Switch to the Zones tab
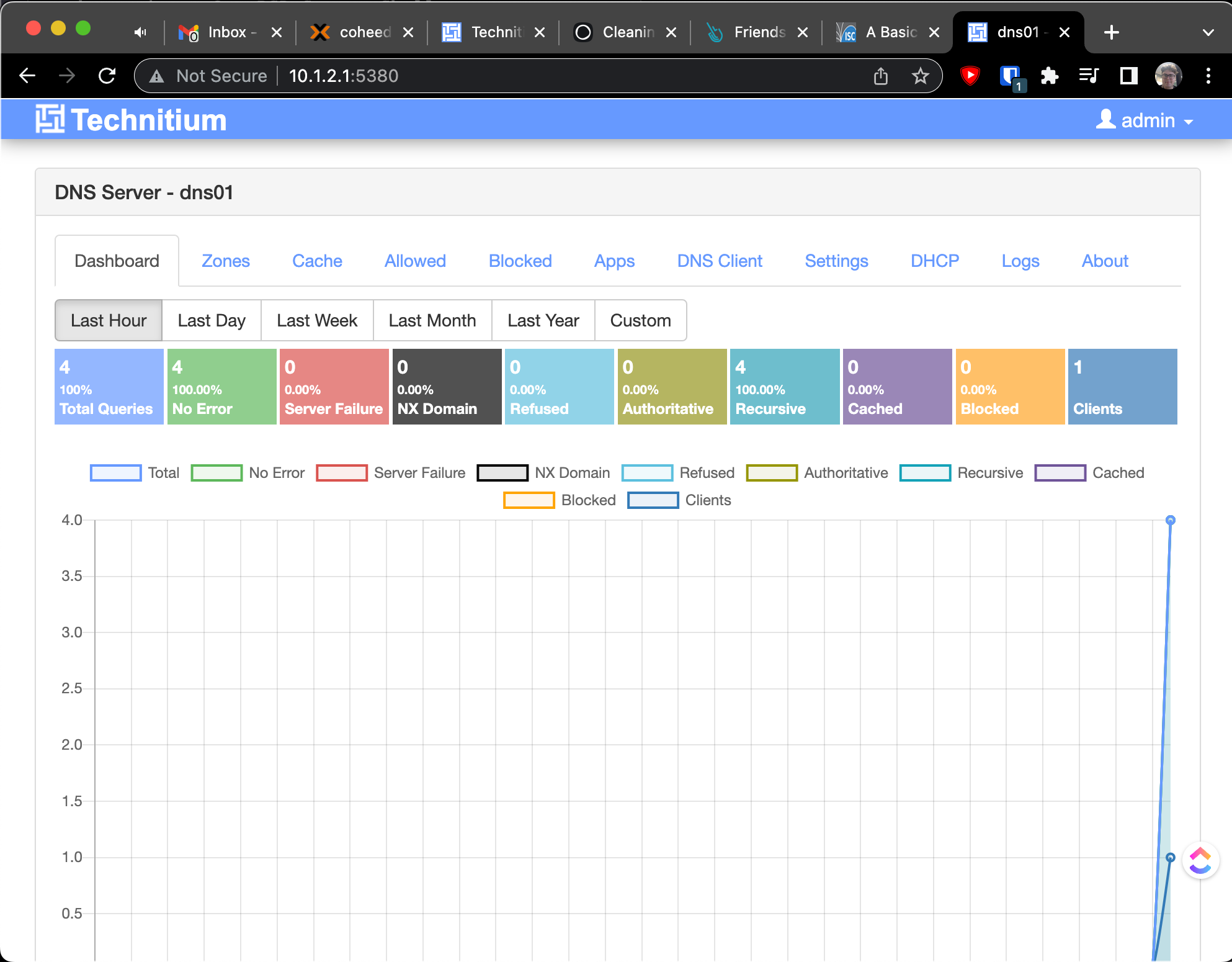The image size is (1232, 962). coord(225,261)
